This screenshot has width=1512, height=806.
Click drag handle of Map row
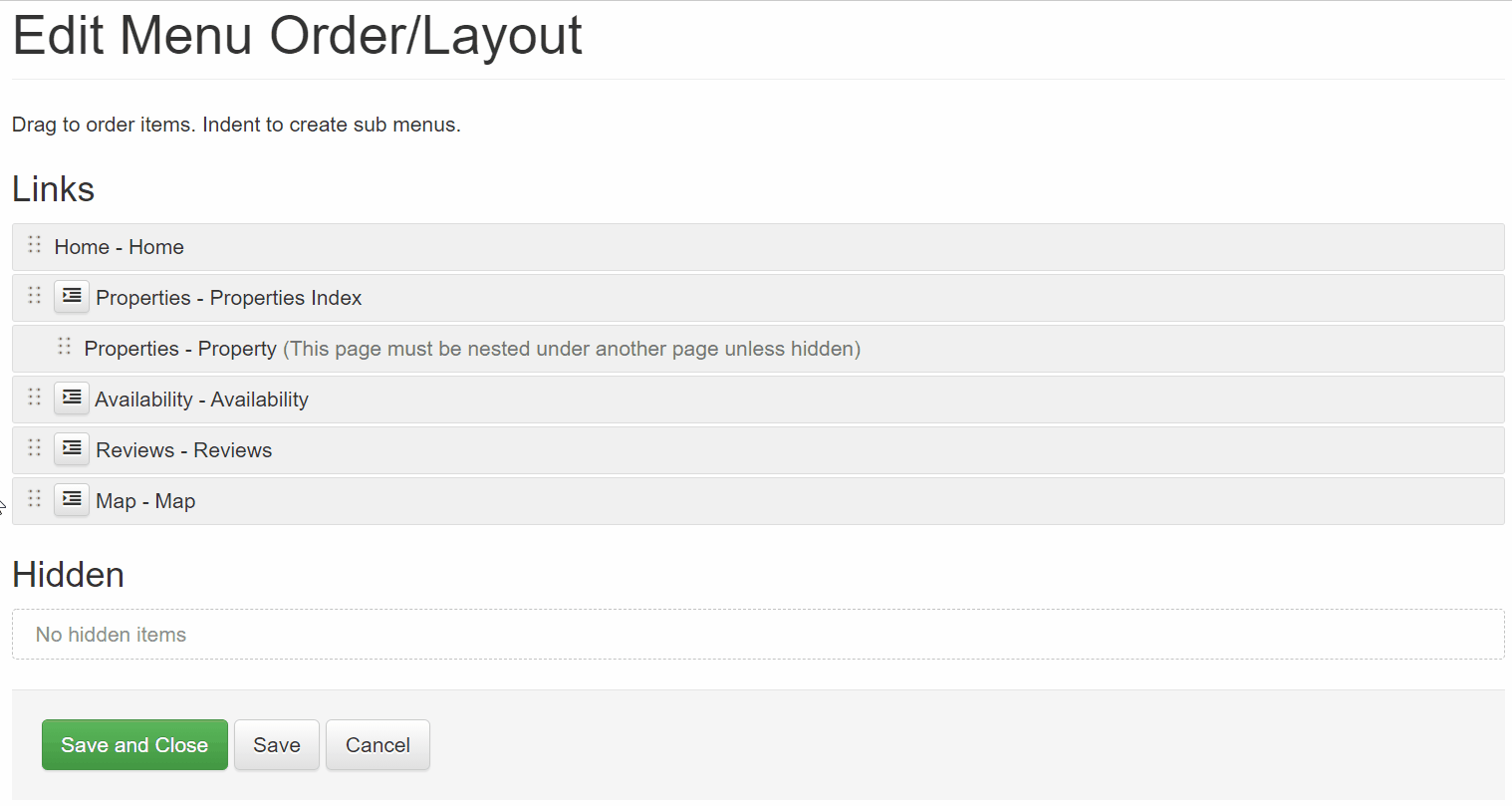click(x=35, y=498)
